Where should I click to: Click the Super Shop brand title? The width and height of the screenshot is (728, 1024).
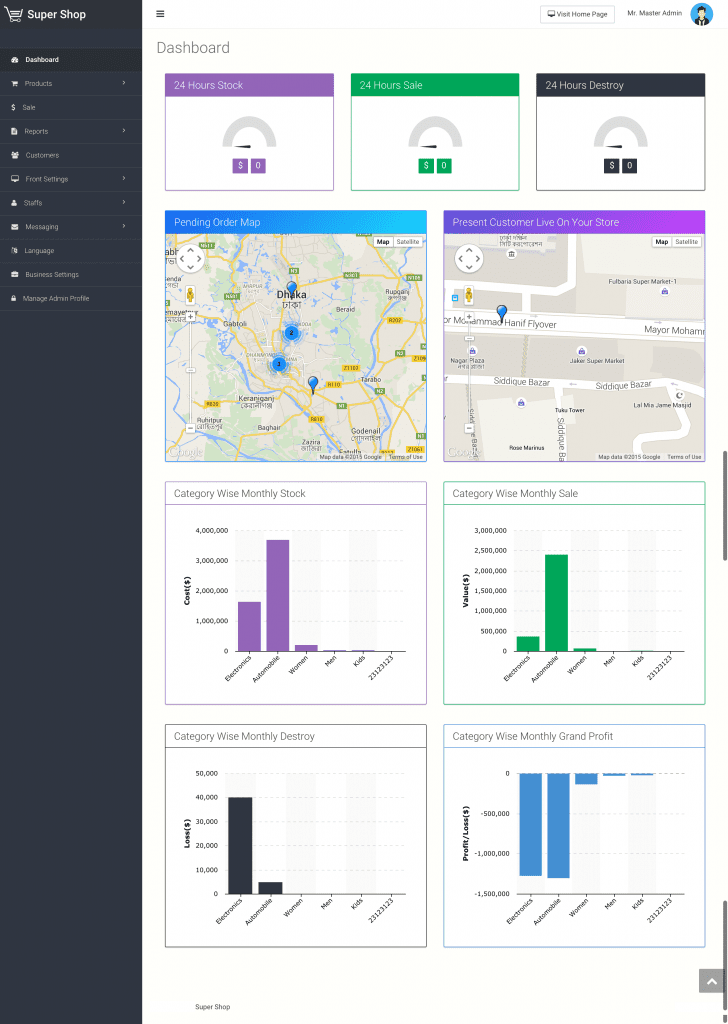(56, 14)
